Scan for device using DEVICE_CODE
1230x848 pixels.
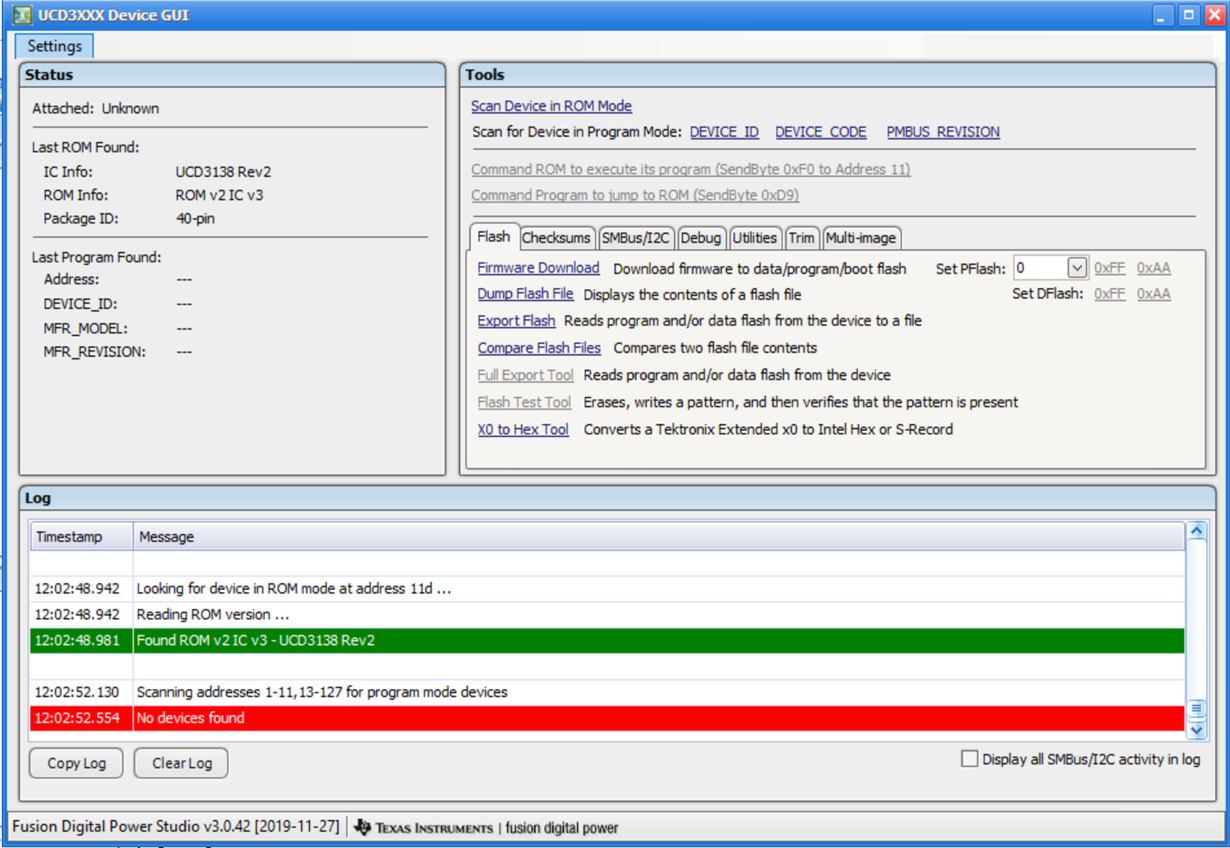tap(820, 132)
